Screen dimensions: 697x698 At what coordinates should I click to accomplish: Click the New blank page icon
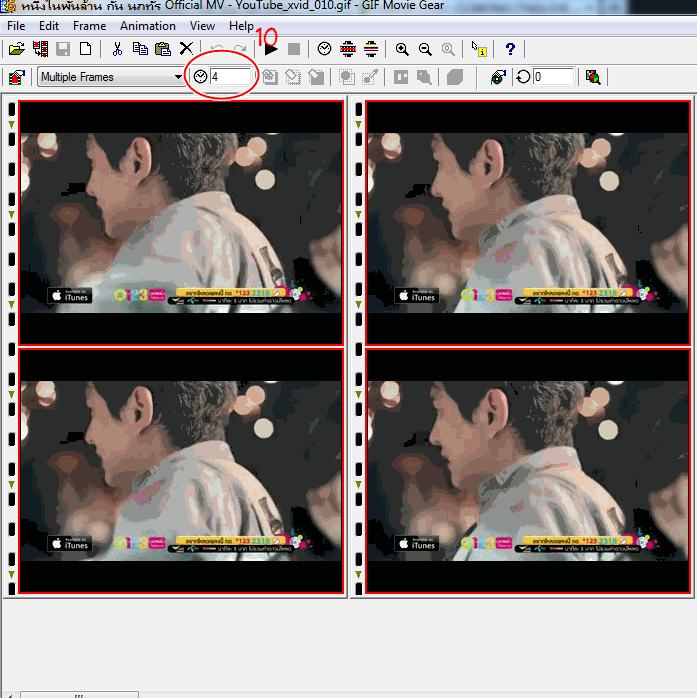pos(85,49)
